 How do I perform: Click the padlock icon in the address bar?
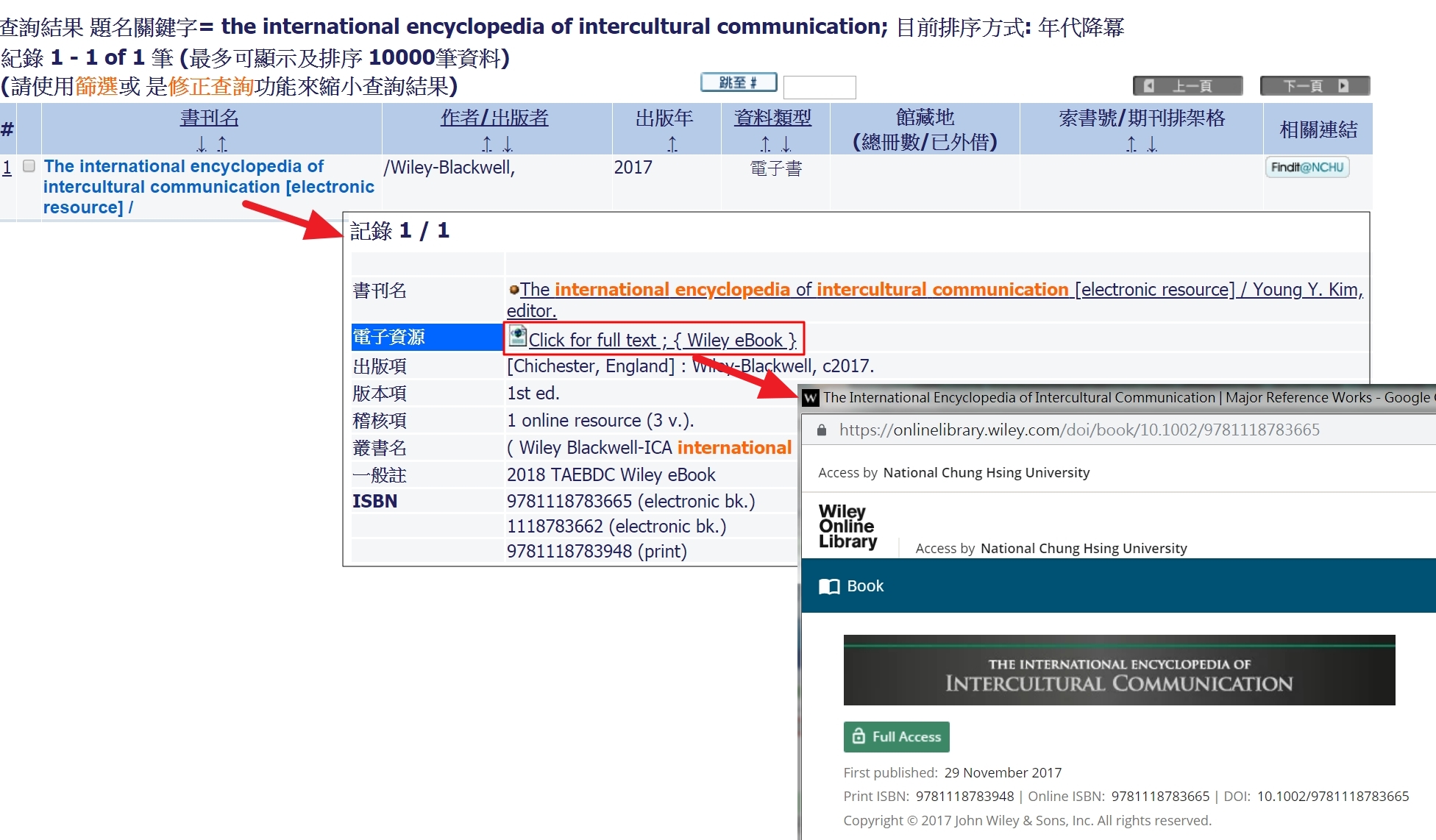click(822, 430)
